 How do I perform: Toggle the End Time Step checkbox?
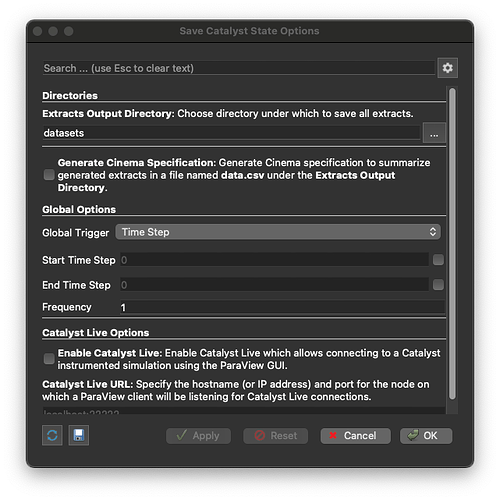(x=438, y=285)
